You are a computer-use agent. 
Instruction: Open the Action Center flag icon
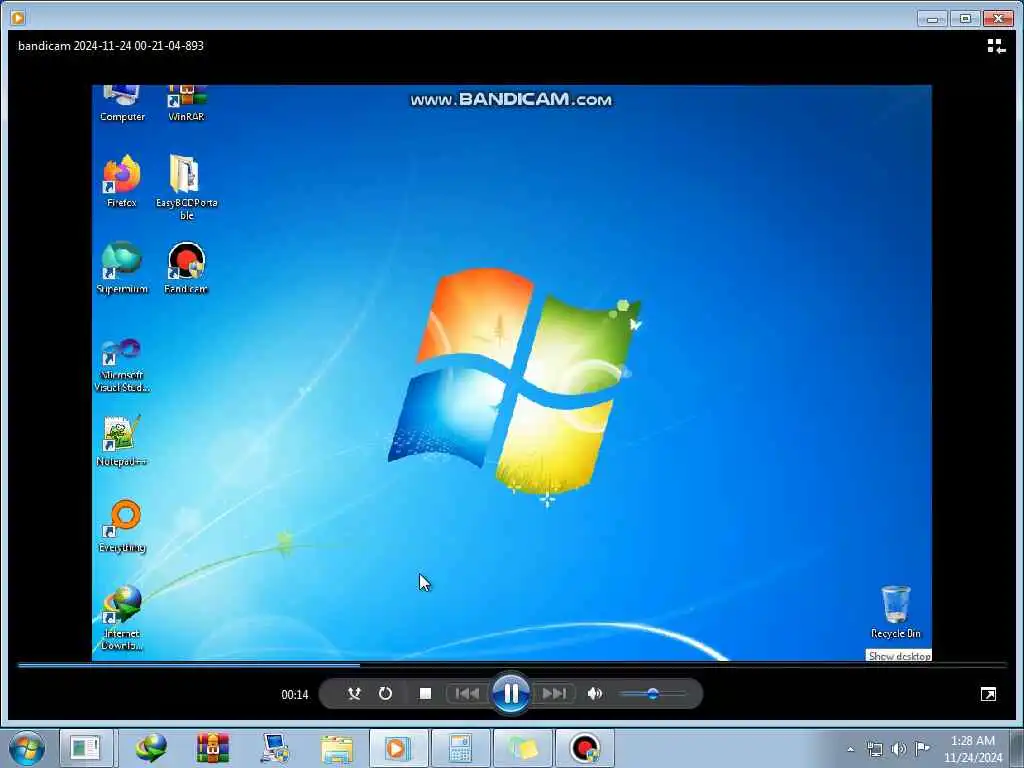pos(922,748)
